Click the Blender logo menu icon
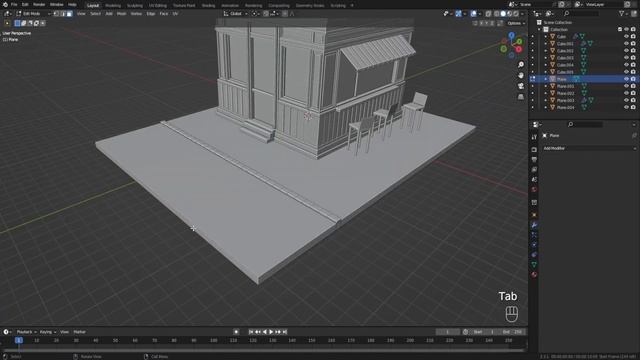The height and width of the screenshot is (360, 640). coord(5,4)
